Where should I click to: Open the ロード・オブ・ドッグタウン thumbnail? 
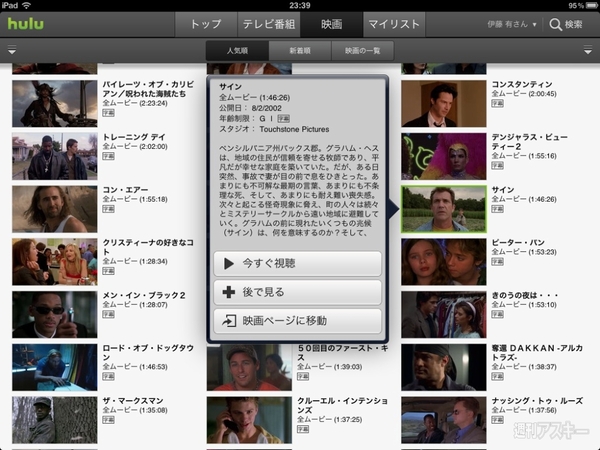tap(55, 367)
